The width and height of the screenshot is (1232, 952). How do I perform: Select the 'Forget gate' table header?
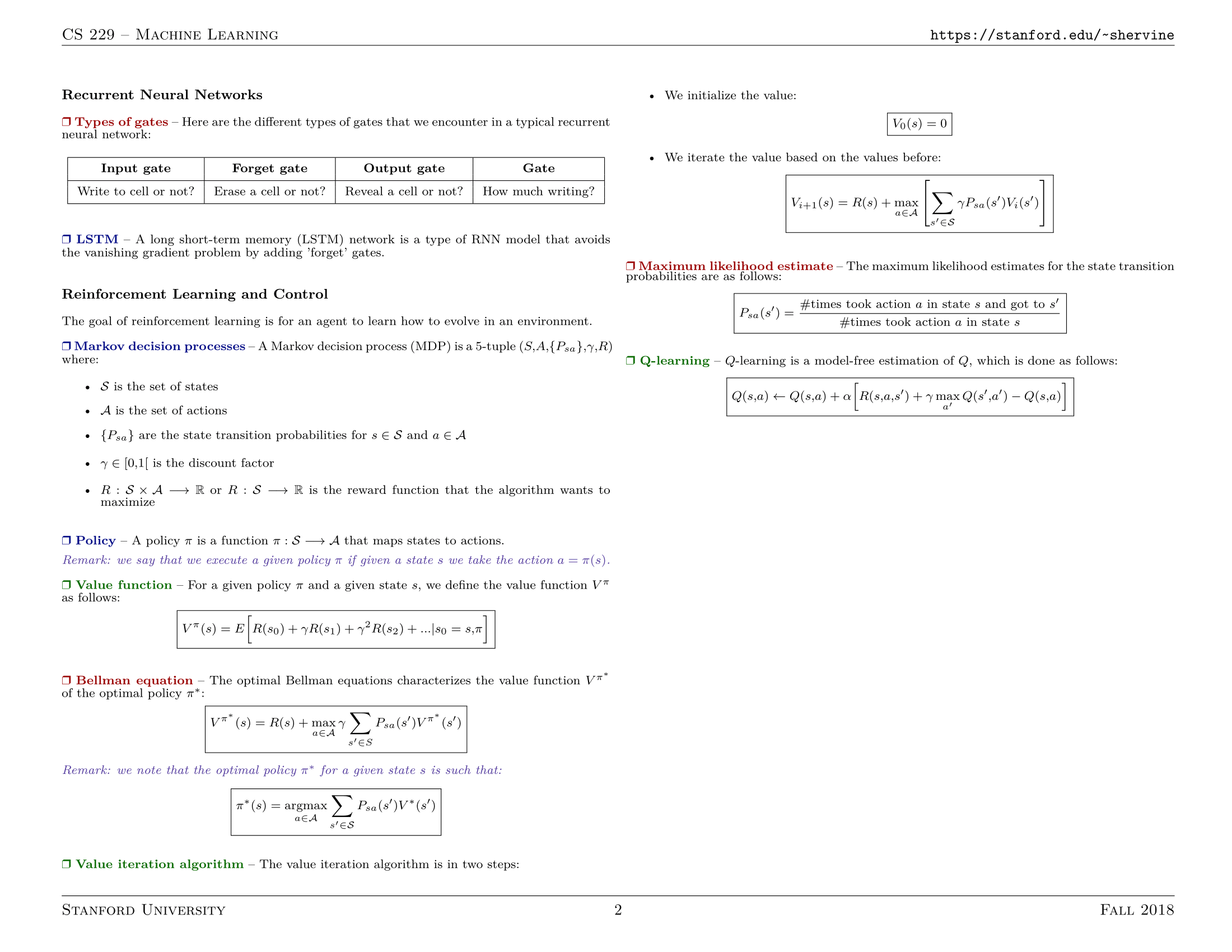click(x=270, y=169)
